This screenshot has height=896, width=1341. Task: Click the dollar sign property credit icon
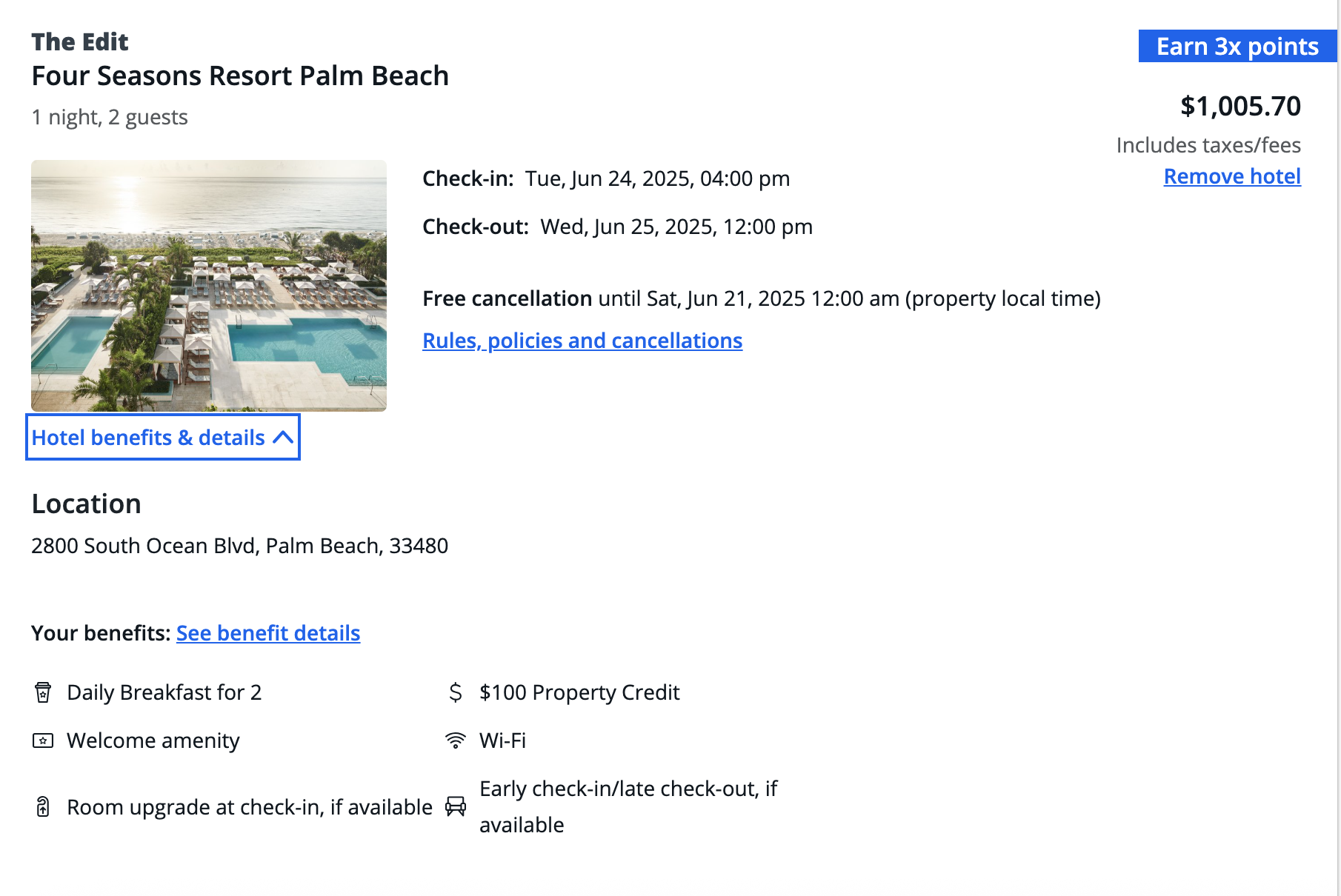coord(456,692)
